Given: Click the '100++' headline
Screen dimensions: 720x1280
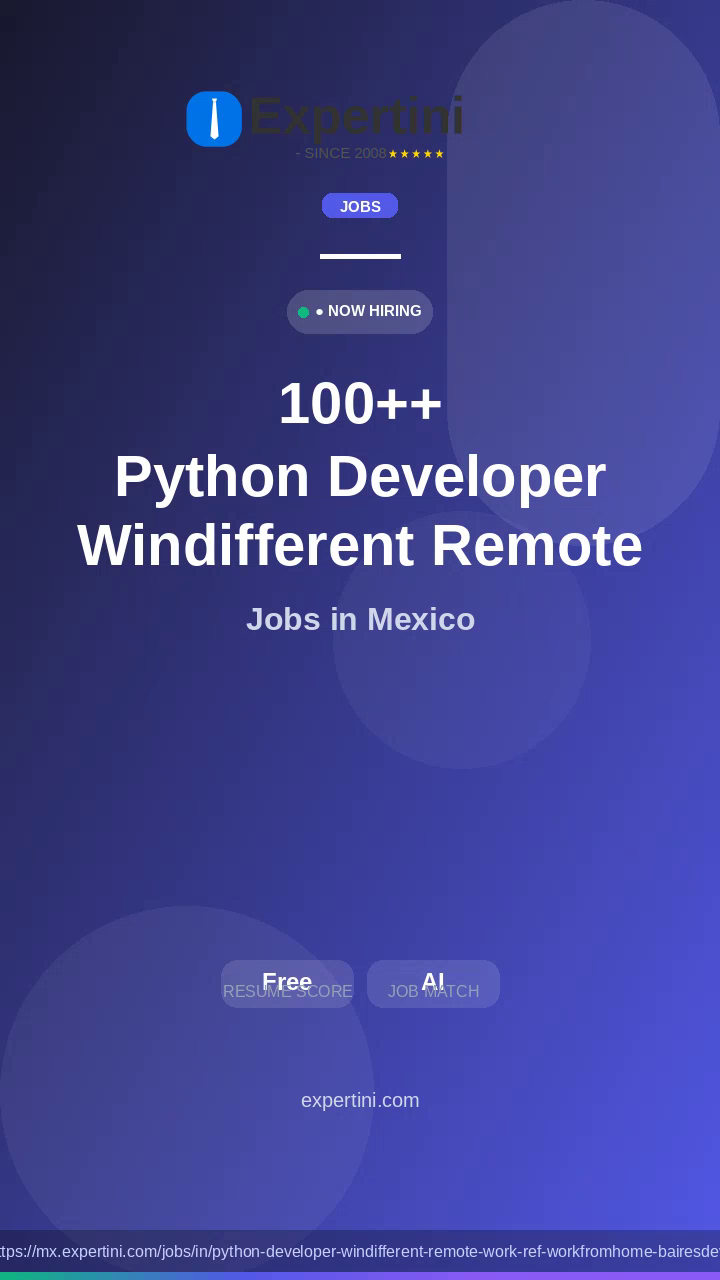Looking at the screenshot, I should tap(360, 403).
